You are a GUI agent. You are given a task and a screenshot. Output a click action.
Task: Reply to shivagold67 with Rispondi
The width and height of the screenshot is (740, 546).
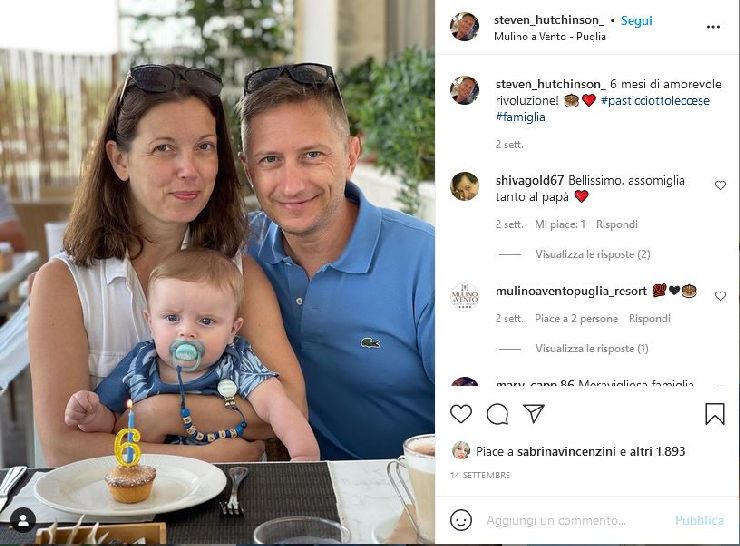click(x=616, y=224)
